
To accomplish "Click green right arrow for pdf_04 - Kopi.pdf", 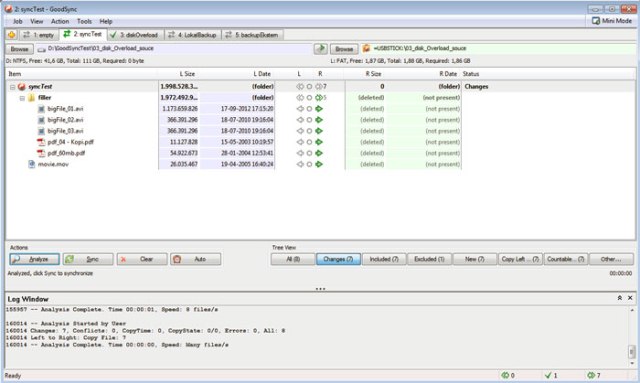I will (319, 142).
